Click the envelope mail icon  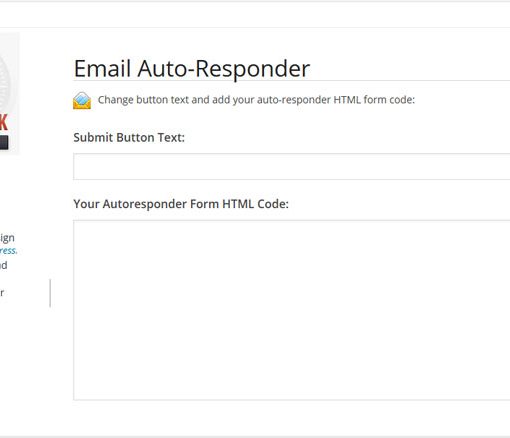pos(82,101)
